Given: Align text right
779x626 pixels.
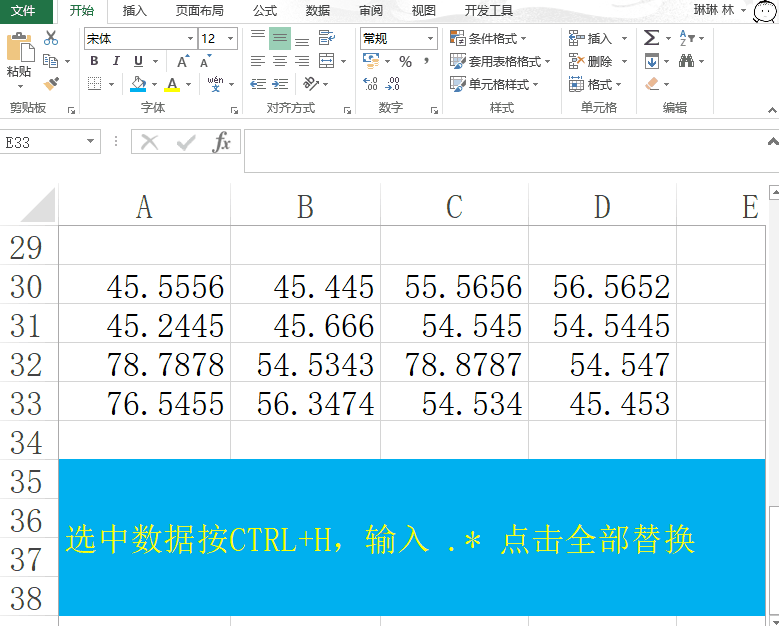Looking at the screenshot, I should (x=302, y=61).
